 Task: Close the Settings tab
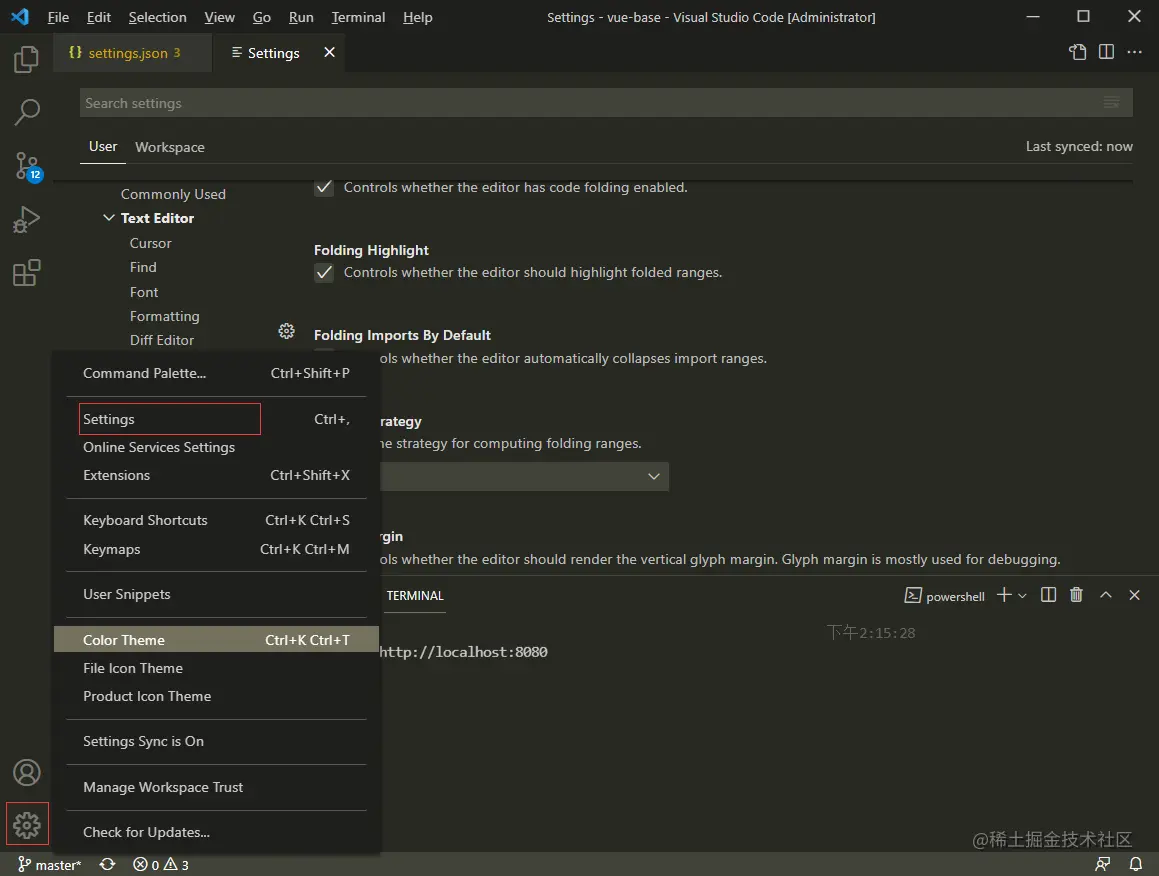point(330,52)
